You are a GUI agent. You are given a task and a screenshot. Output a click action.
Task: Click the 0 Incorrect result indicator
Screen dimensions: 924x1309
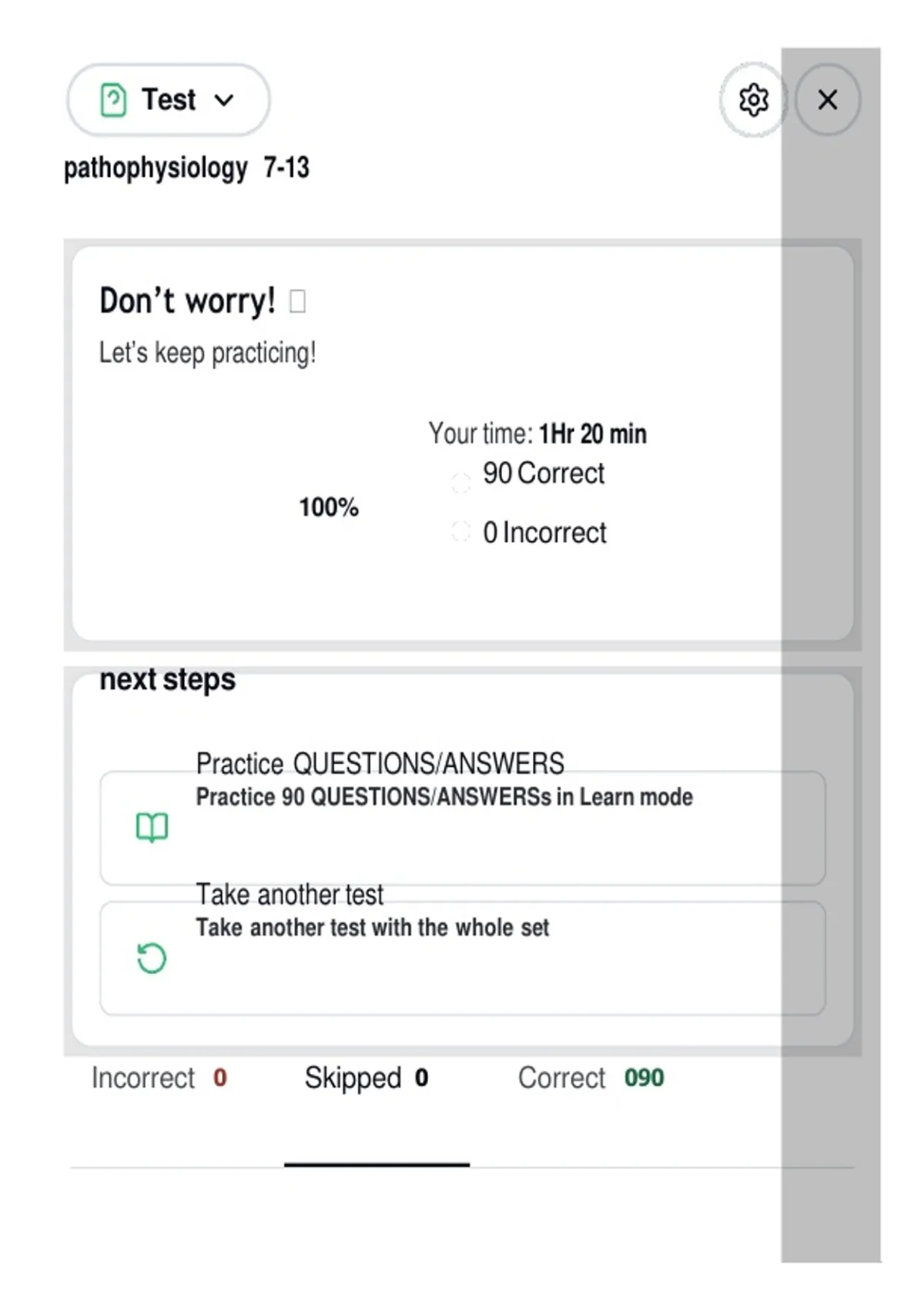(x=544, y=533)
